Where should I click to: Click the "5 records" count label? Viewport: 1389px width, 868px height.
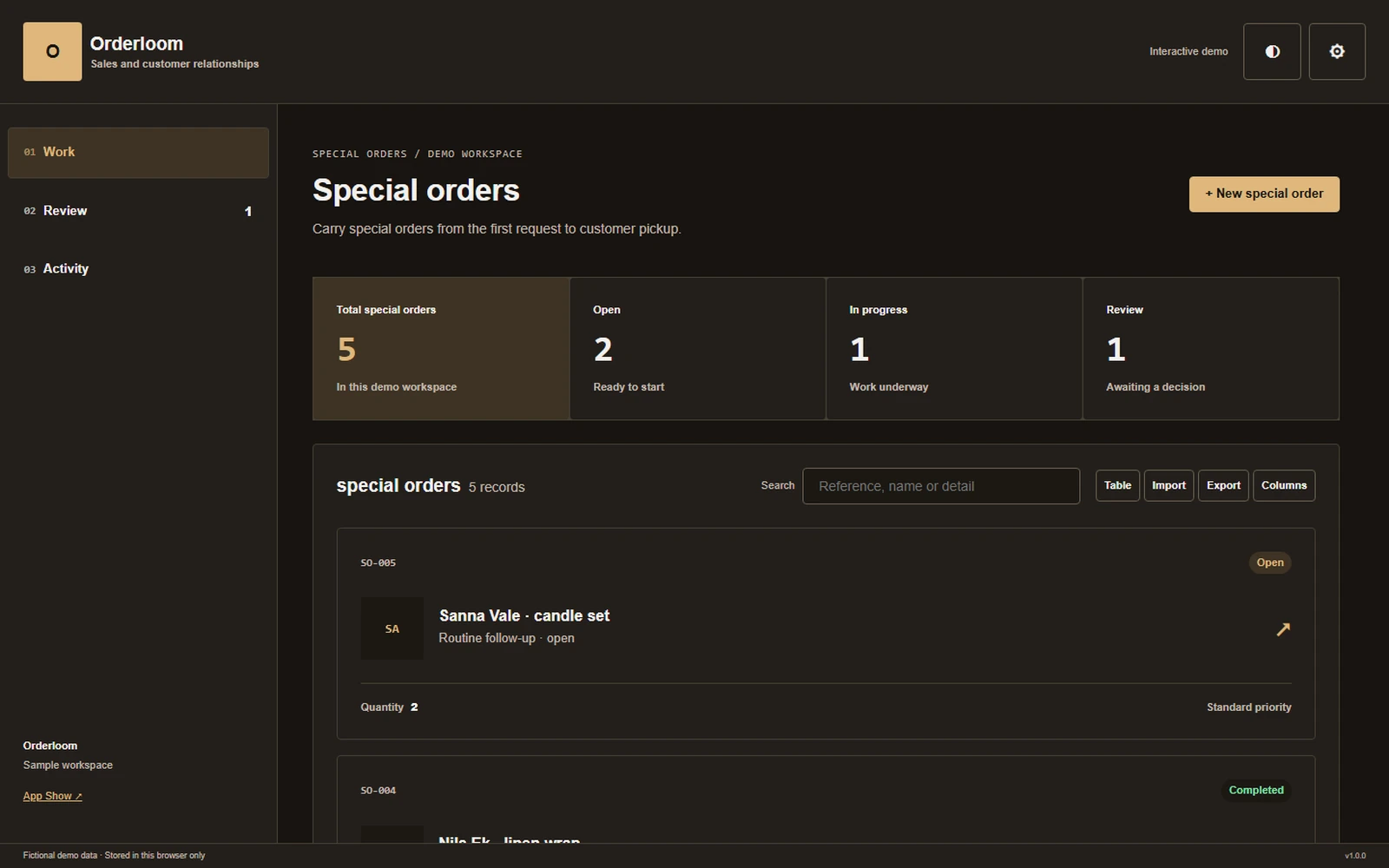click(497, 487)
